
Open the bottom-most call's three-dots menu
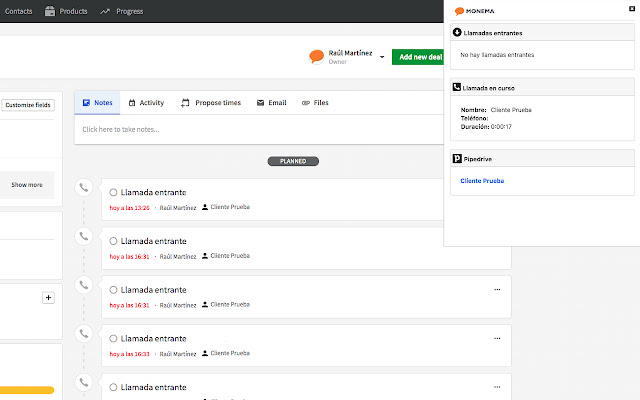497,387
